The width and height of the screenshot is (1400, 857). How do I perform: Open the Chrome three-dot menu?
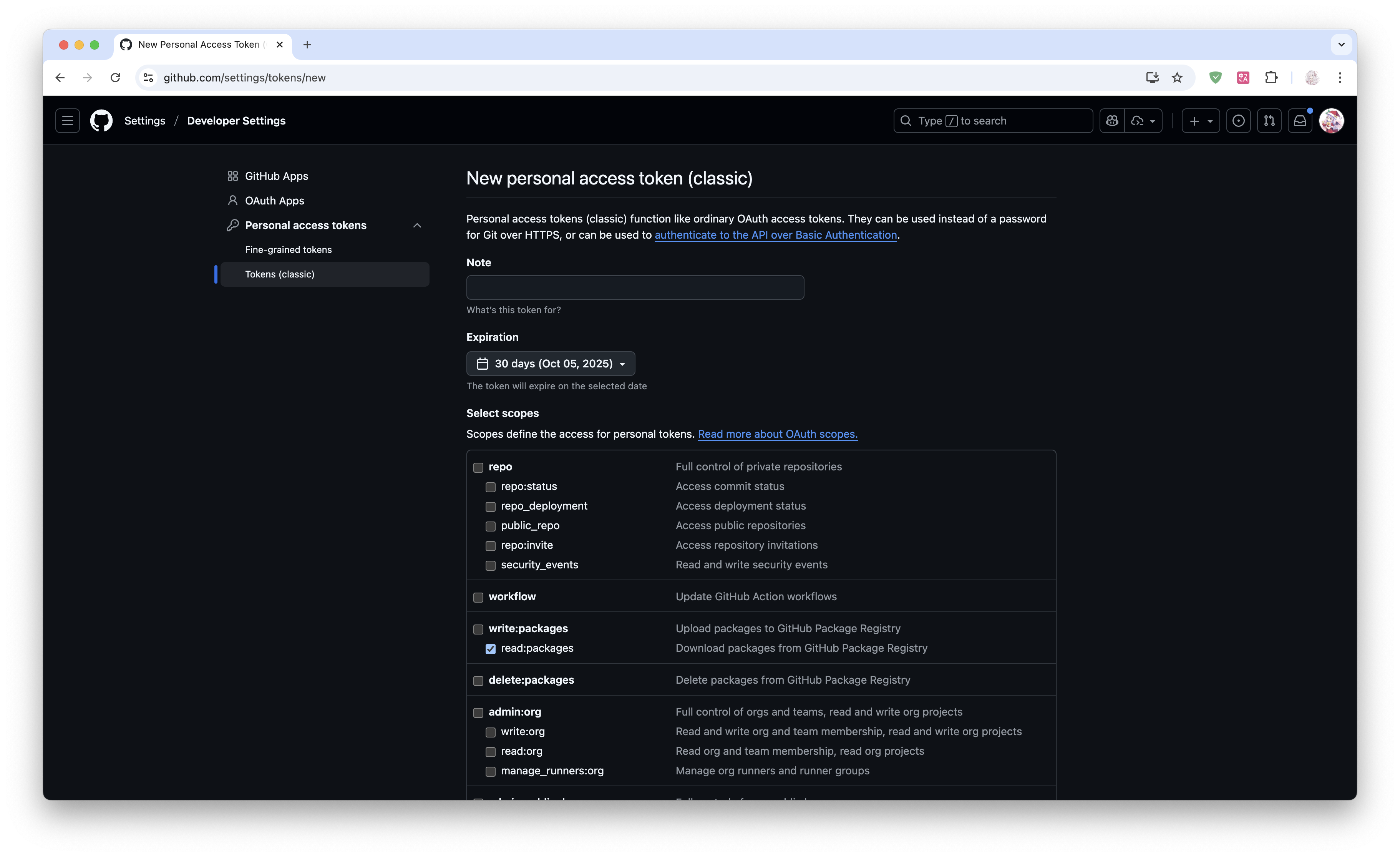pos(1340,77)
